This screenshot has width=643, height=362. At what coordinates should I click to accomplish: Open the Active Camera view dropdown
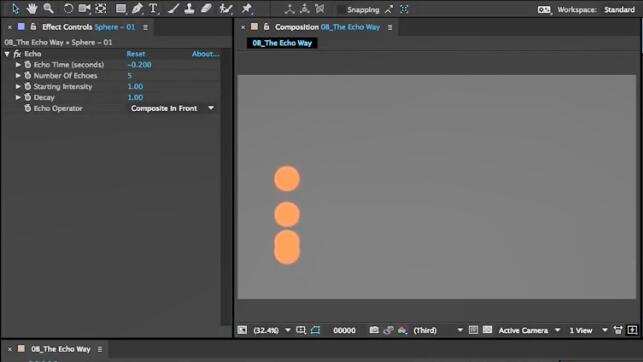529,330
